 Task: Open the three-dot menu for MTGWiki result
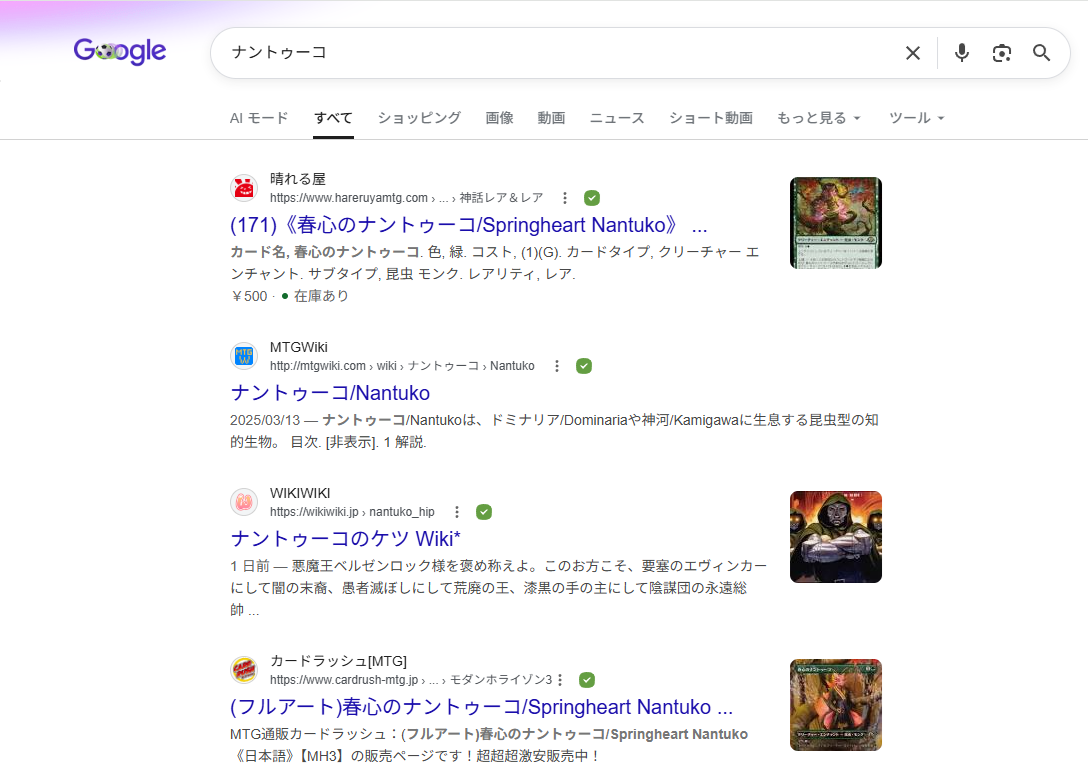pos(556,367)
